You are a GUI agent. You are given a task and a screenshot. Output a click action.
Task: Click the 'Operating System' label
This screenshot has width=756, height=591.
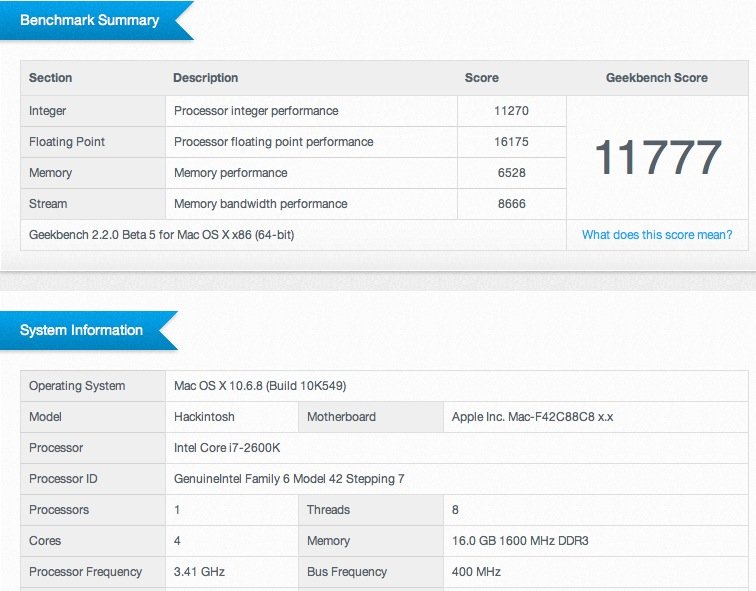coord(77,386)
